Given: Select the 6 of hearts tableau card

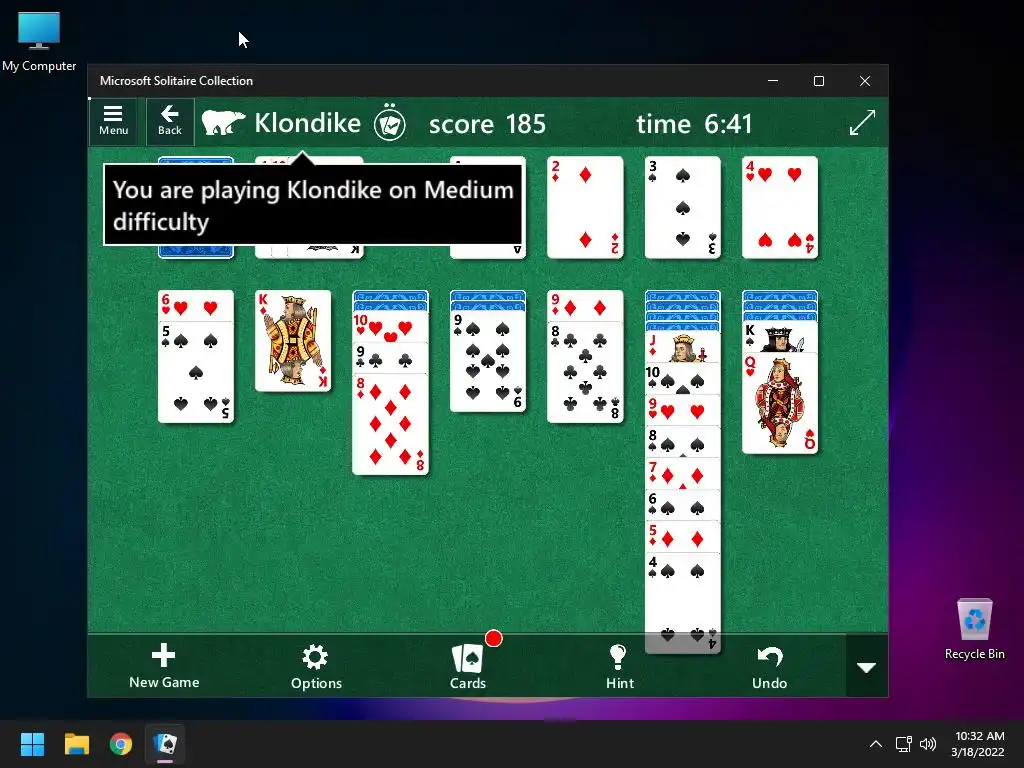Looking at the screenshot, I should 196,306.
